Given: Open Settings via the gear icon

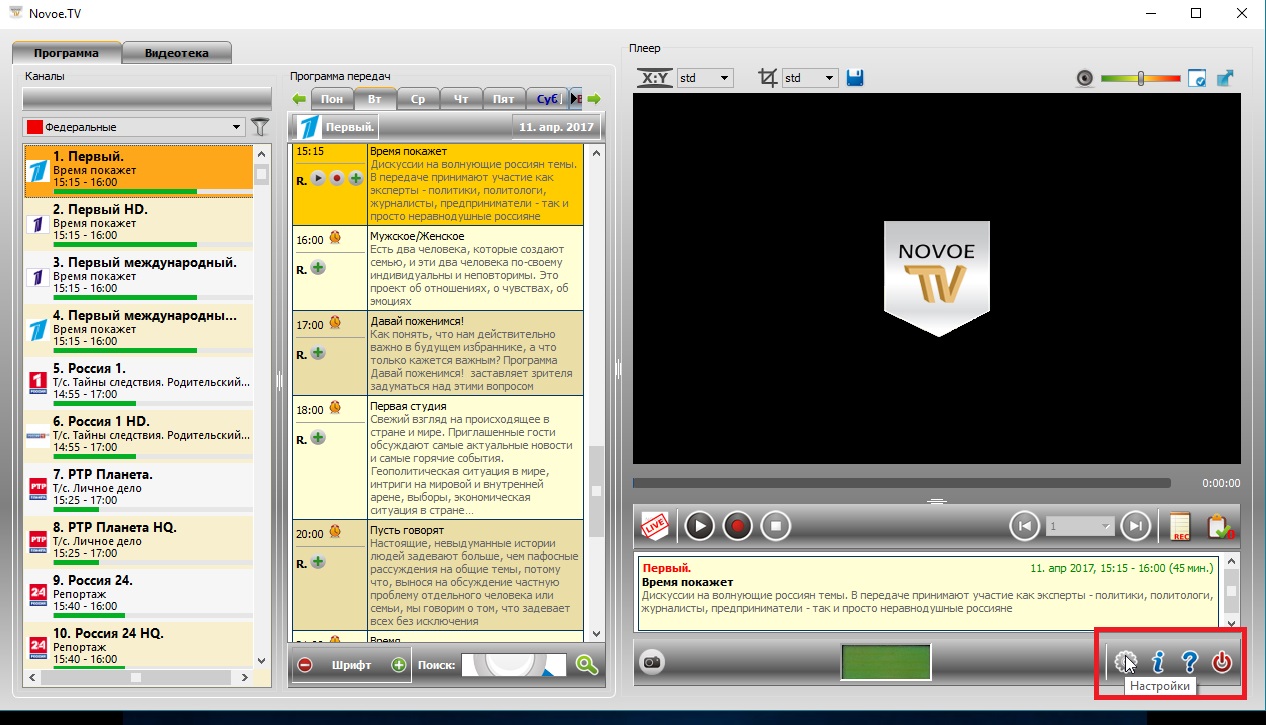Looking at the screenshot, I should (1127, 661).
